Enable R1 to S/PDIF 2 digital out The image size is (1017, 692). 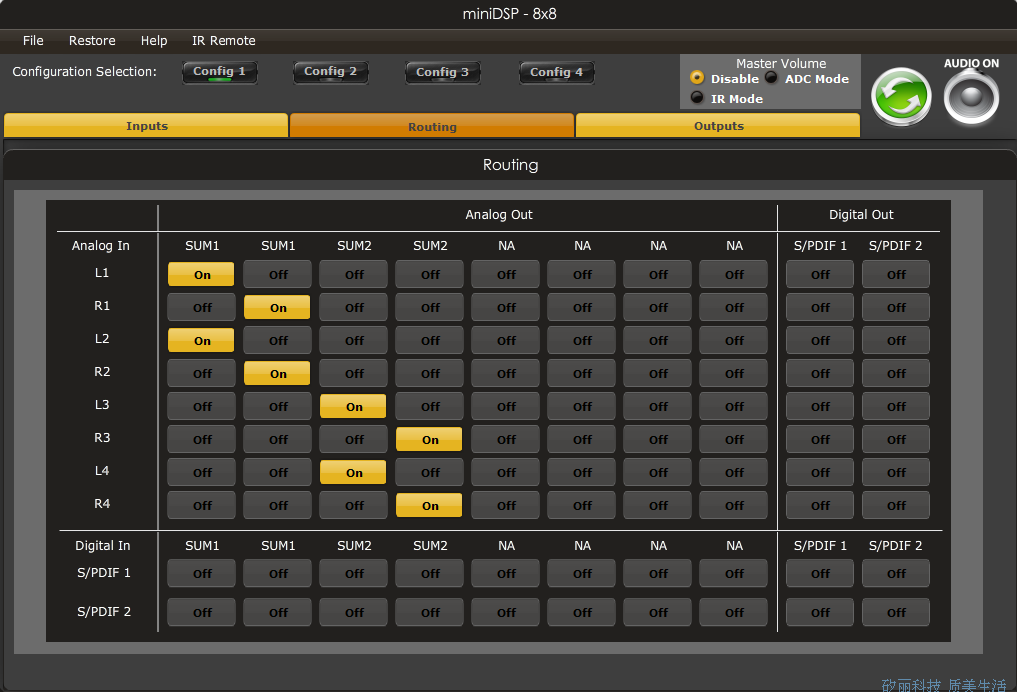click(896, 307)
